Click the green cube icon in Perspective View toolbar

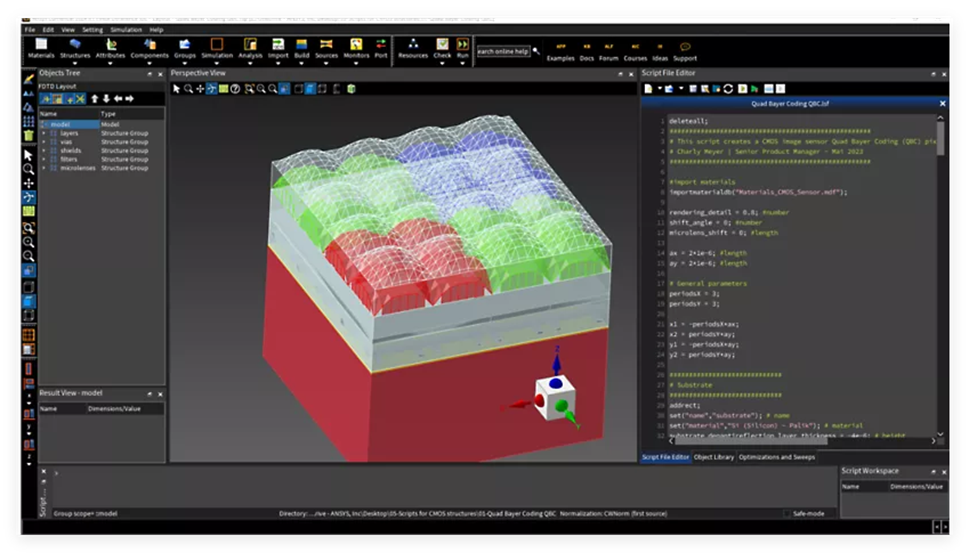click(x=351, y=89)
